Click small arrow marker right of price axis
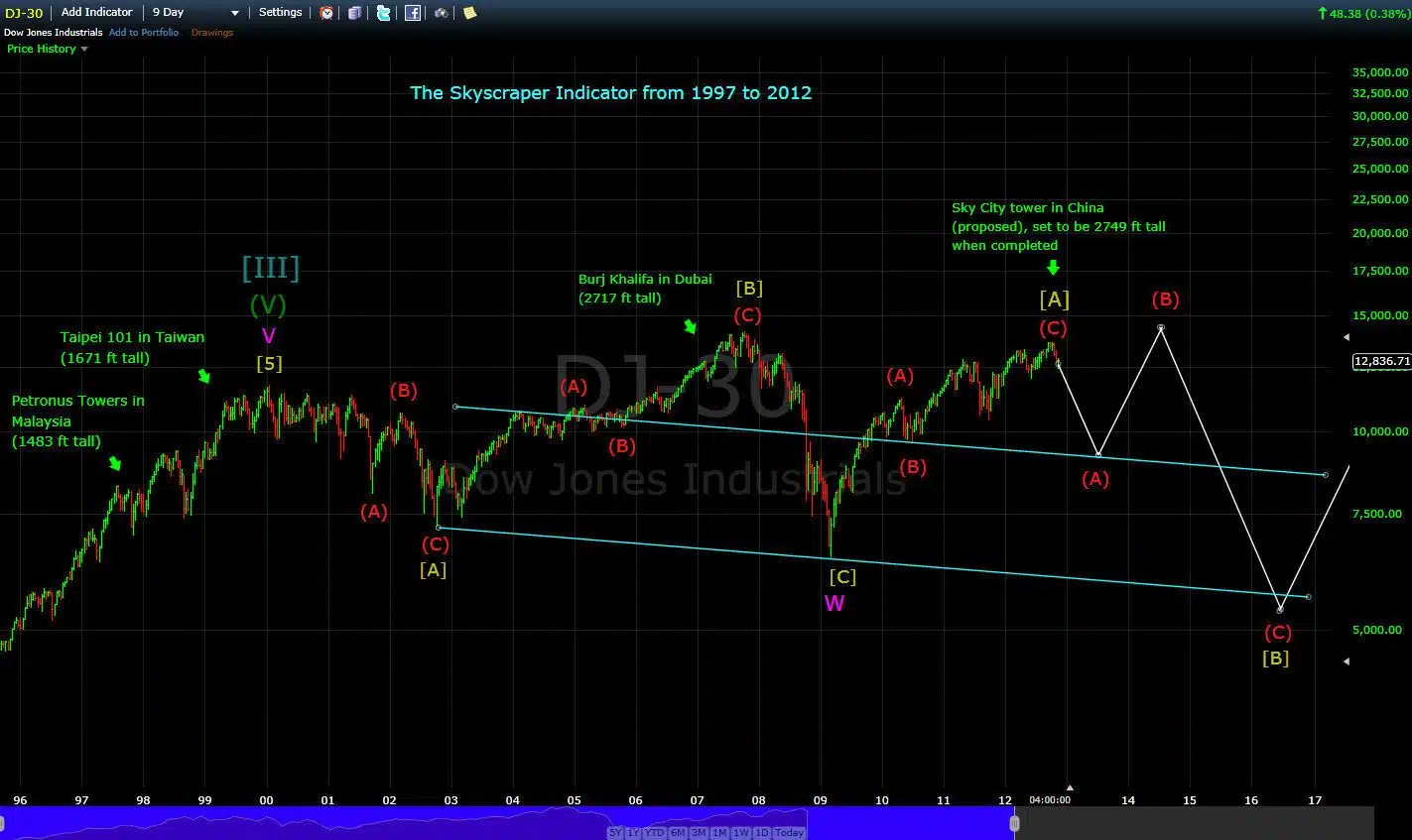Viewport: 1412px width, 840px height. (1346, 661)
